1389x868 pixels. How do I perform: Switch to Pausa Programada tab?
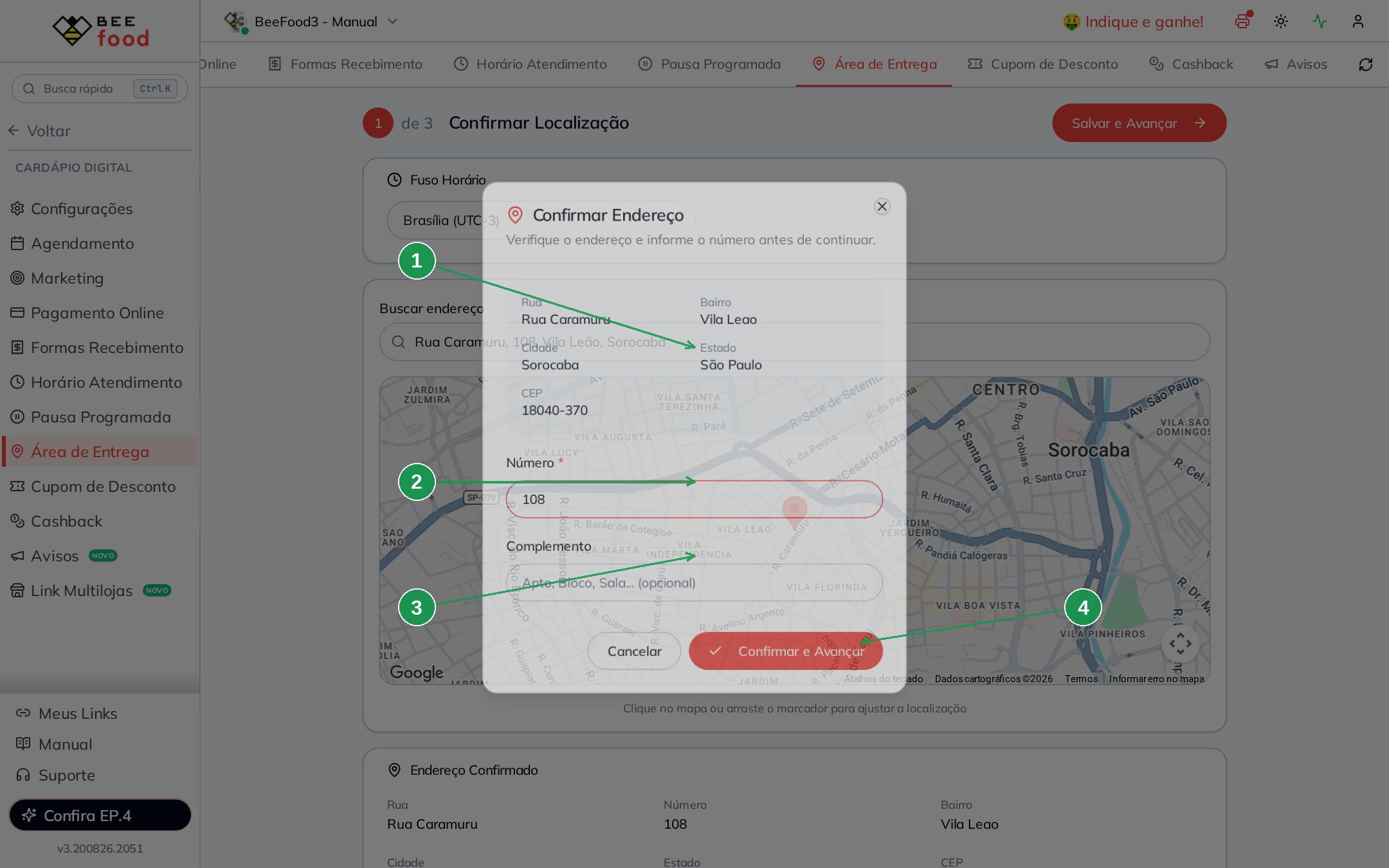pyautogui.click(x=709, y=64)
